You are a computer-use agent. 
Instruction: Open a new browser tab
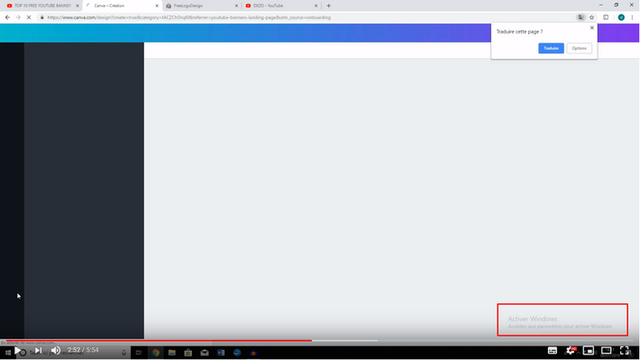(329, 6)
